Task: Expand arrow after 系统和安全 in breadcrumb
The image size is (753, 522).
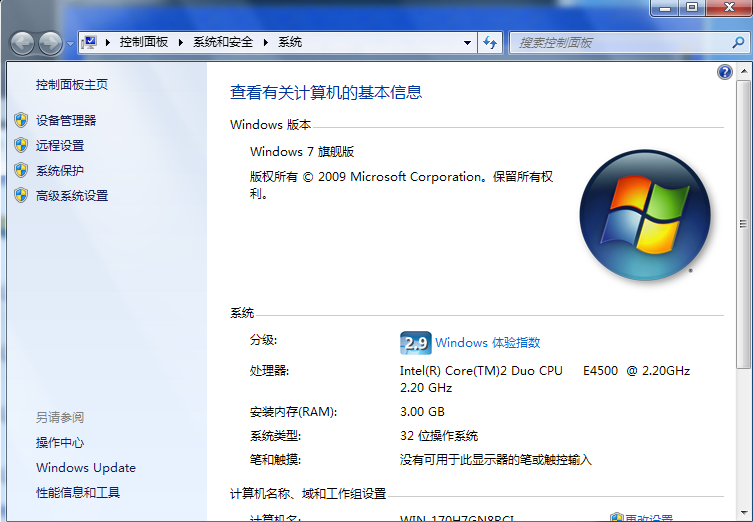Action: 266,43
